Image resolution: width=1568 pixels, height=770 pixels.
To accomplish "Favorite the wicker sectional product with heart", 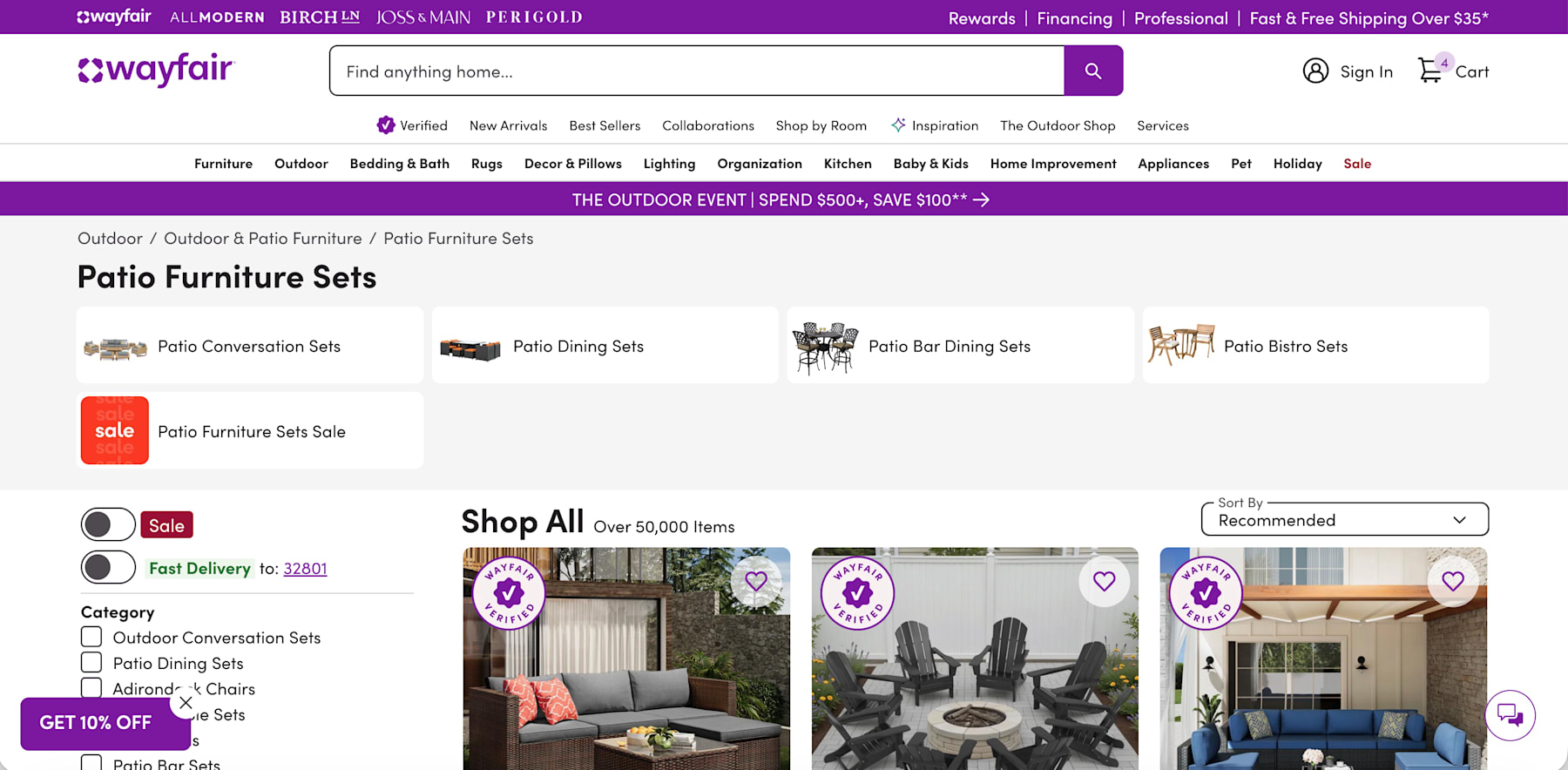I will [x=756, y=581].
